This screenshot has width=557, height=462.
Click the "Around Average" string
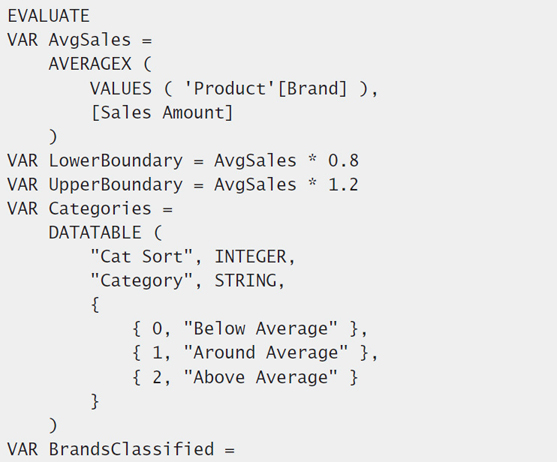click(x=266, y=353)
